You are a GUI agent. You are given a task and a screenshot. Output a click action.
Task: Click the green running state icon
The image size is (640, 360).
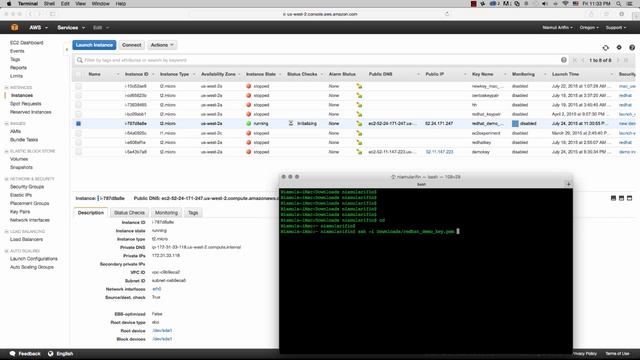click(249, 123)
